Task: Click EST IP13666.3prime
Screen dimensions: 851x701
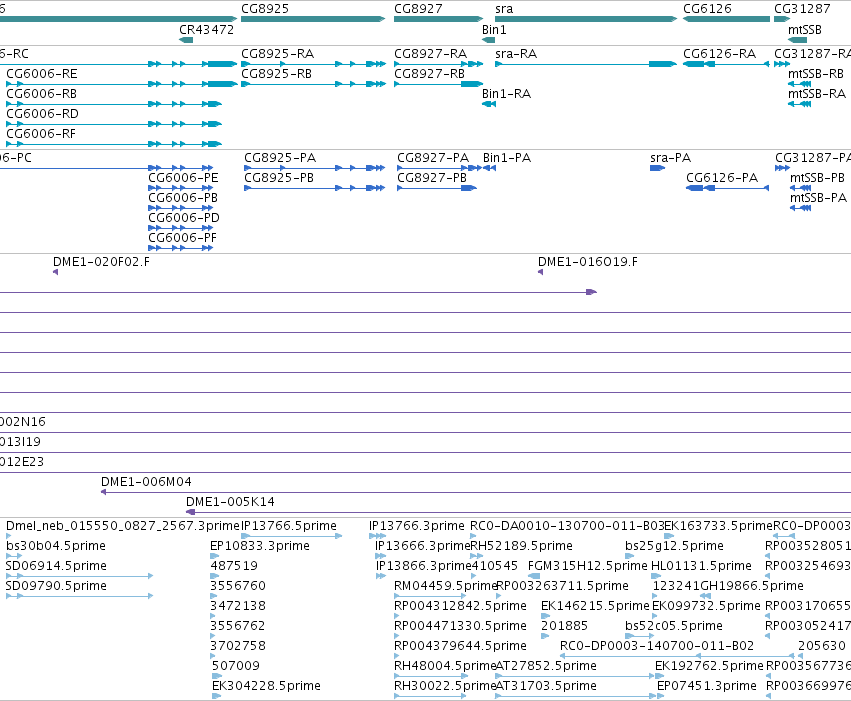Action: [x=422, y=546]
